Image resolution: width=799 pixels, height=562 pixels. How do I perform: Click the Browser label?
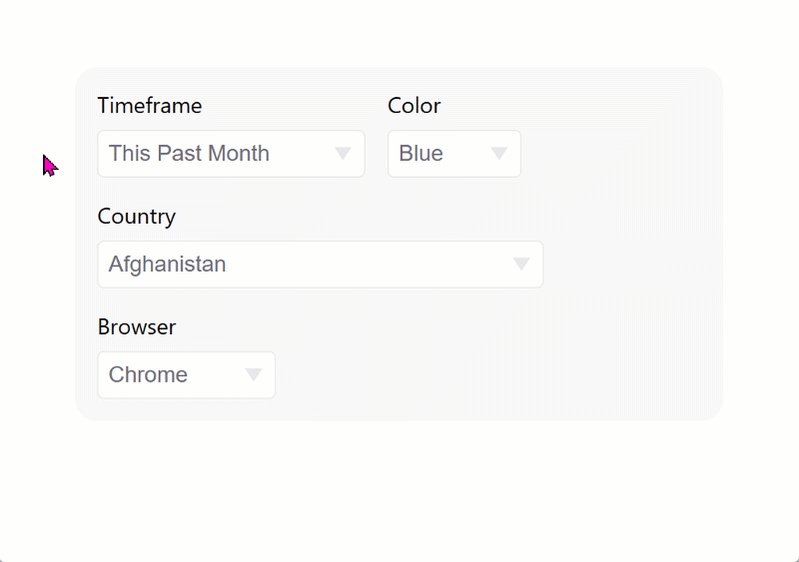pyautogui.click(x=137, y=327)
